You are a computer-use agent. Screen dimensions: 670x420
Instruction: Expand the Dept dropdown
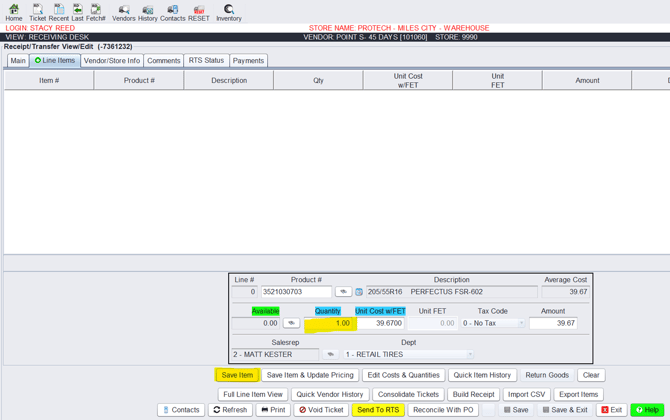(470, 354)
